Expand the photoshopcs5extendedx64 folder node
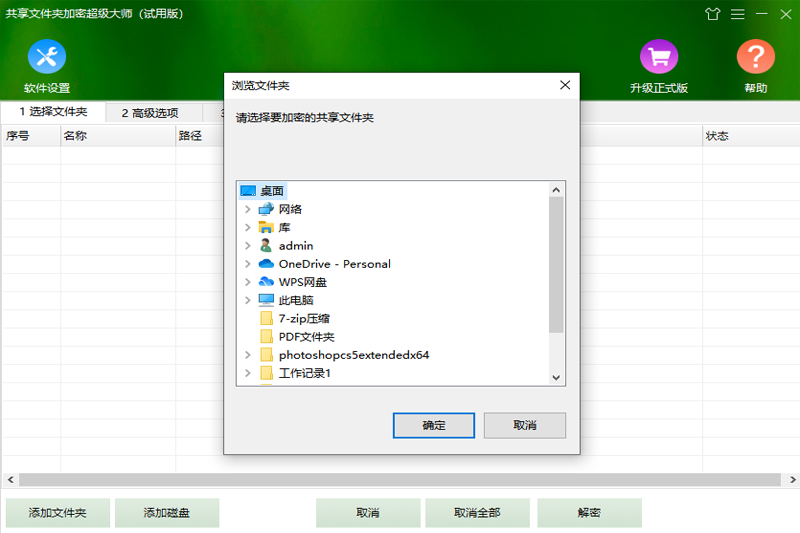 [247, 354]
